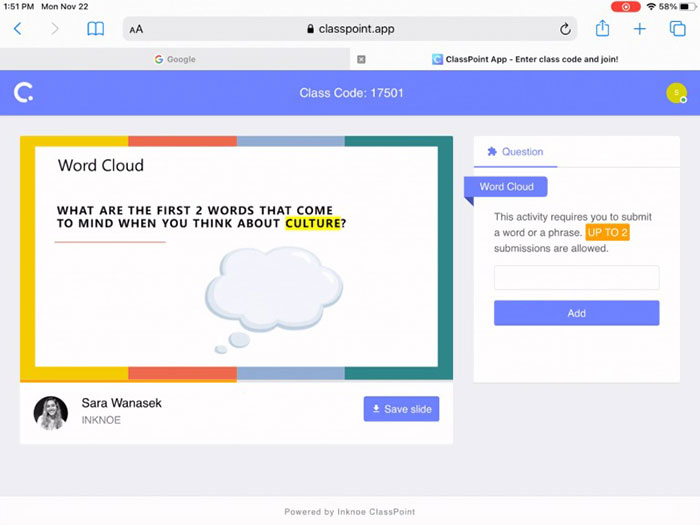
Task: Show all tabs overview icon
Action: click(x=677, y=29)
